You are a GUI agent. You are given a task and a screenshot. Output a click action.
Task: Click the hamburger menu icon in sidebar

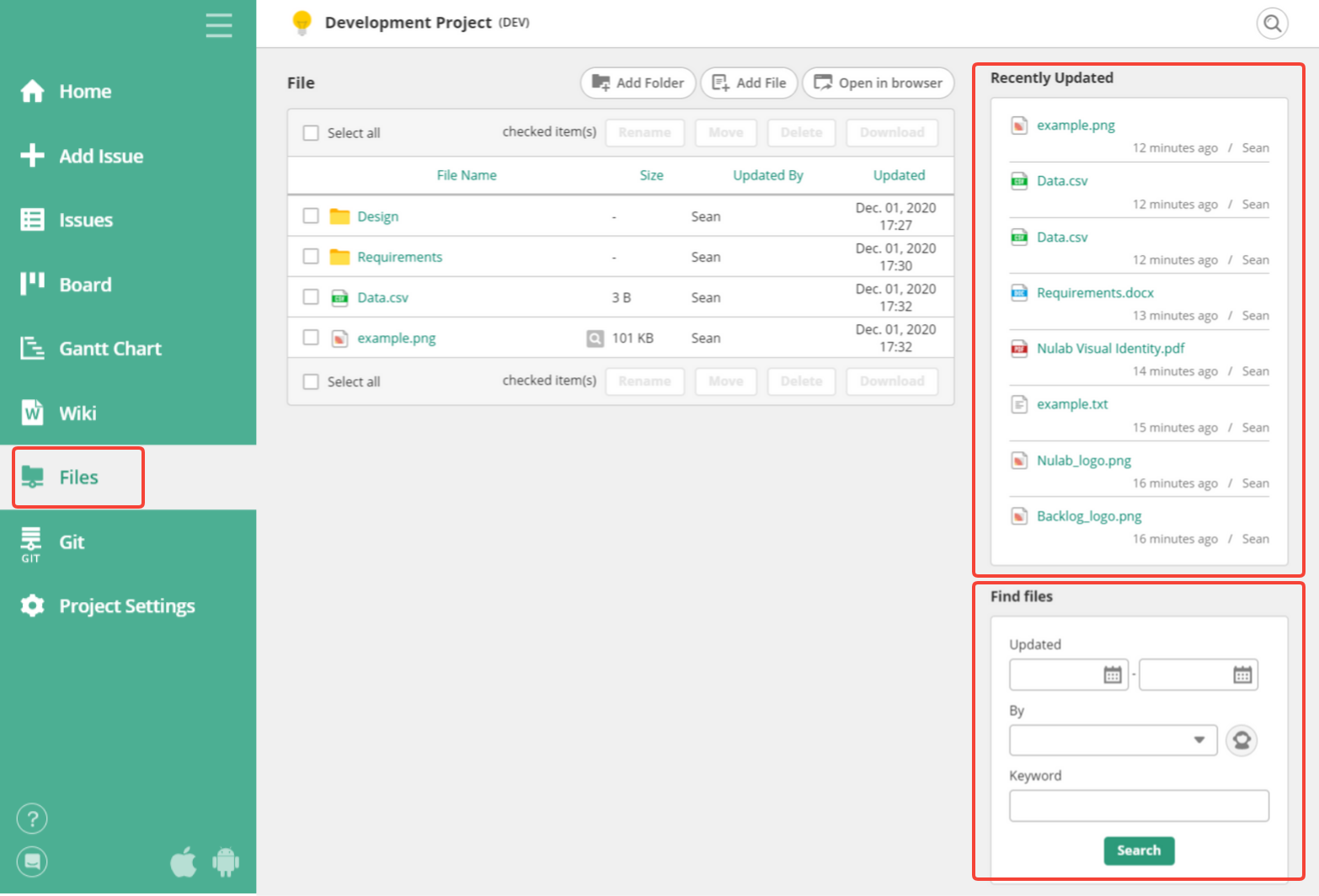[218, 25]
